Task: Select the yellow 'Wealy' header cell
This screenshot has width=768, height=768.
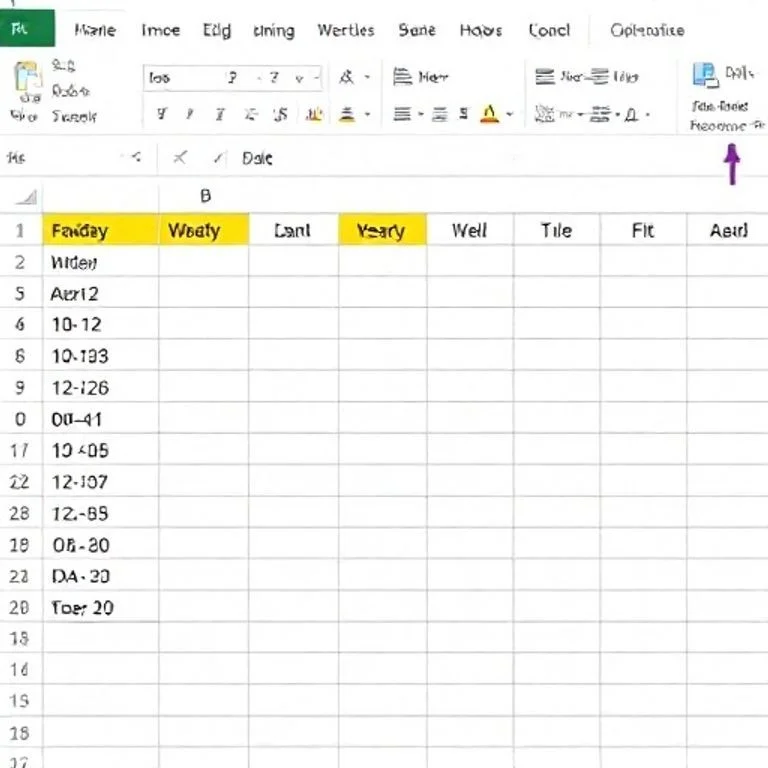Action: pos(204,229)
